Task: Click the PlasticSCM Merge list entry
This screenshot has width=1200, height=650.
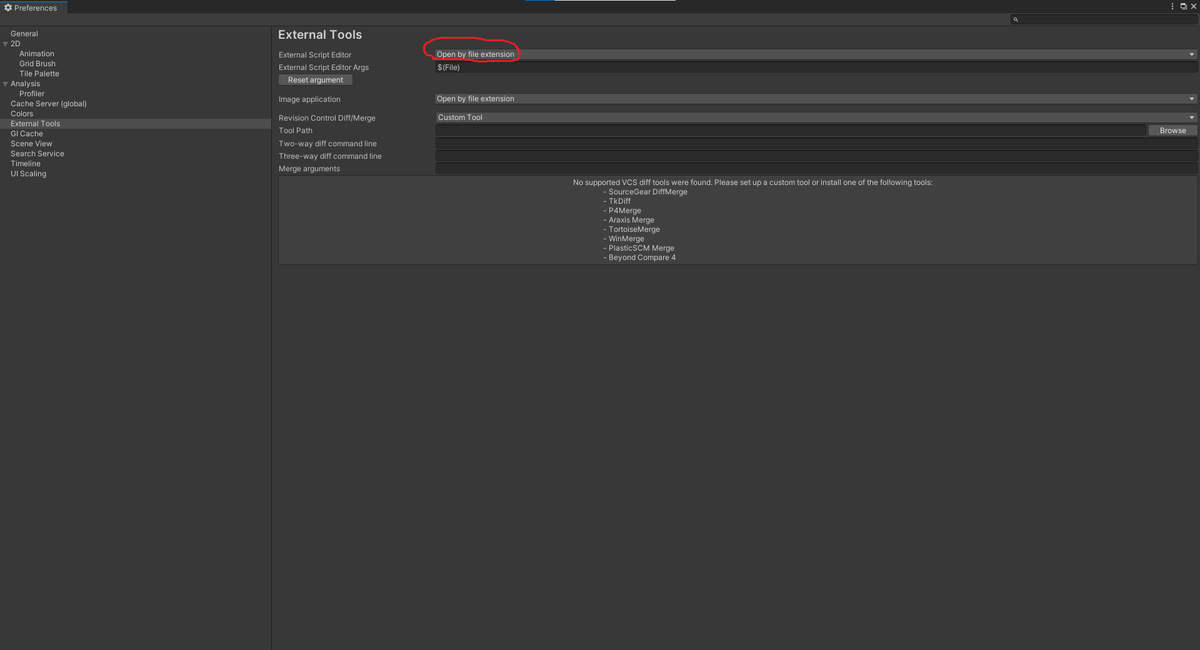Action: coord(639,248)
